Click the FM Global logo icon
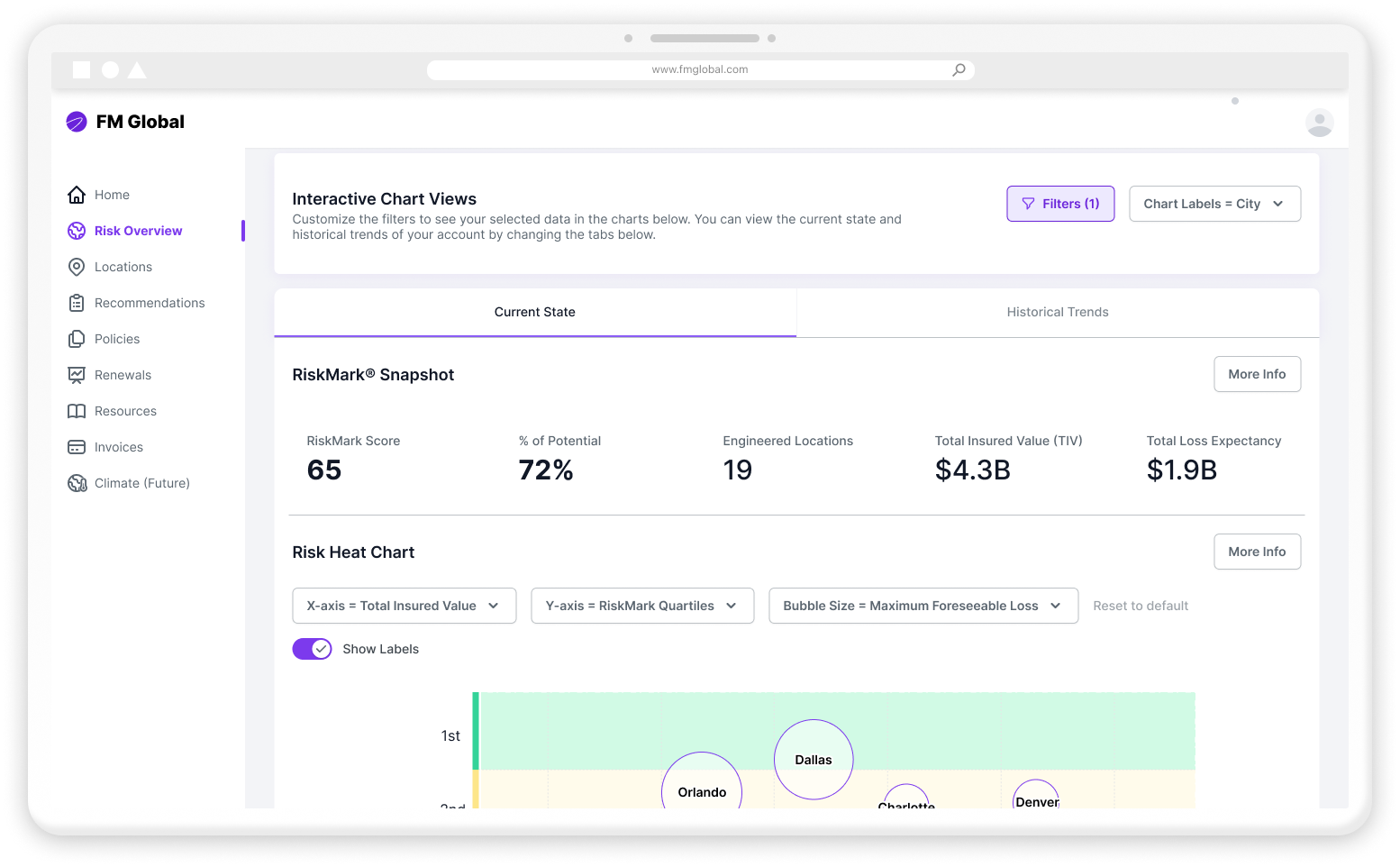The width and height of the screenshot is (1400, 867). point(77,122)
